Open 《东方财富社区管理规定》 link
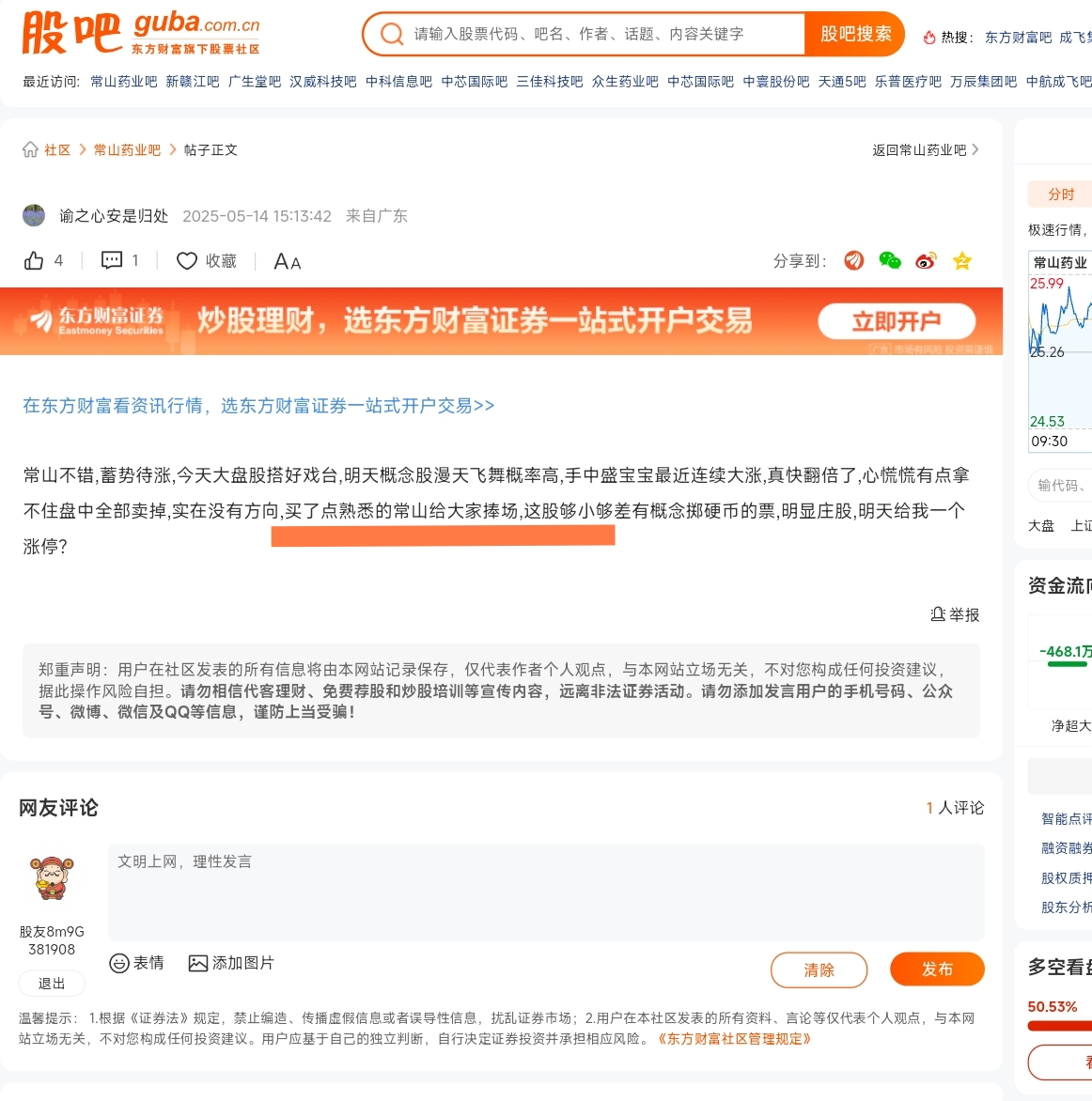The width and height of the screenshot is (1092, 1101). (x=734, y=1038)
